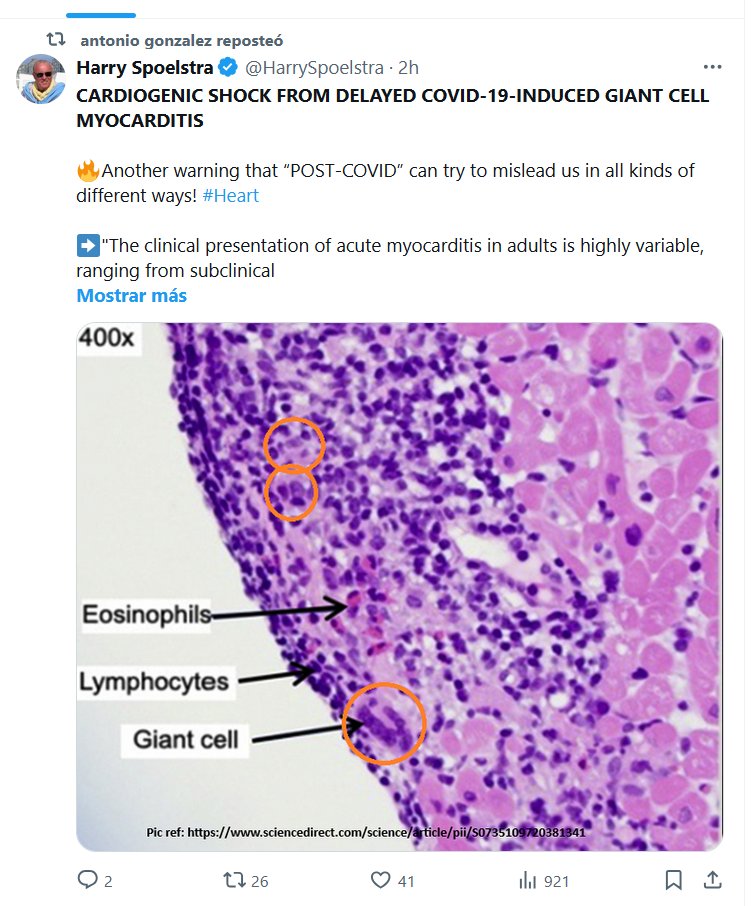Image resolution: width=754 pixels, height=906 pixels.
Task: View post analytics bar chart icon
Action: point(527,880)
